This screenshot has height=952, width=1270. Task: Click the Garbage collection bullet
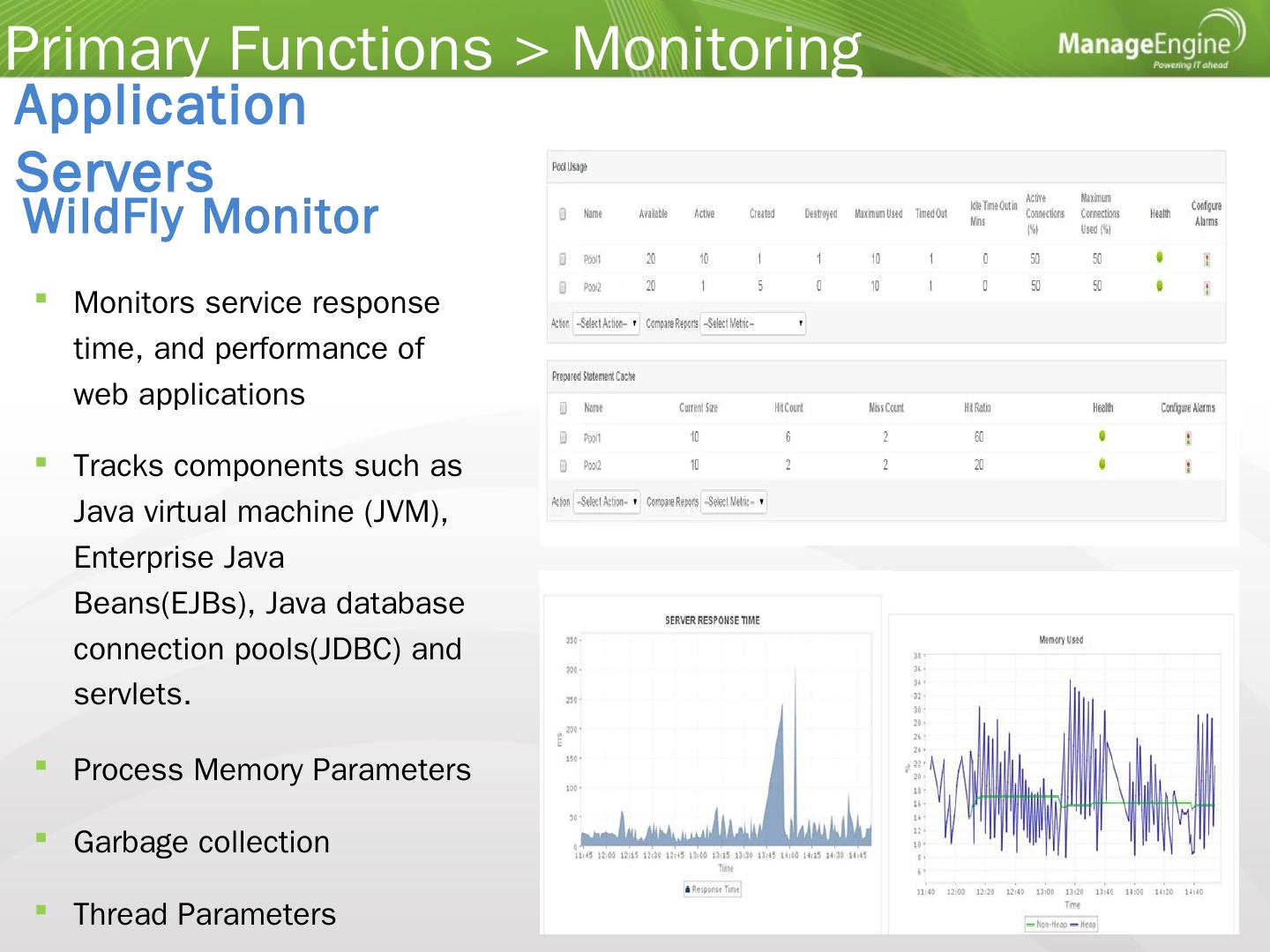point(201,843)
